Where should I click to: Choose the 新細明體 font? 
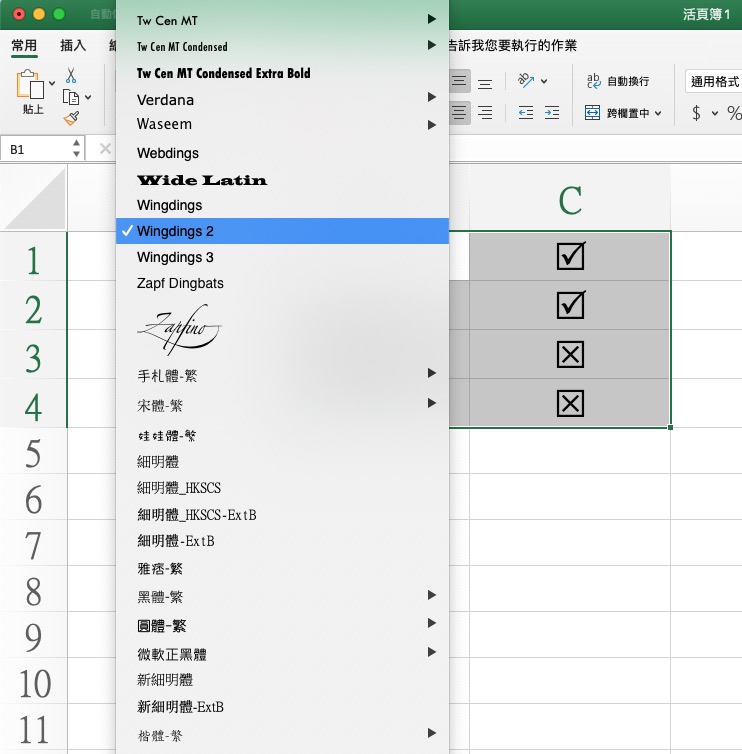coord(282,680)
